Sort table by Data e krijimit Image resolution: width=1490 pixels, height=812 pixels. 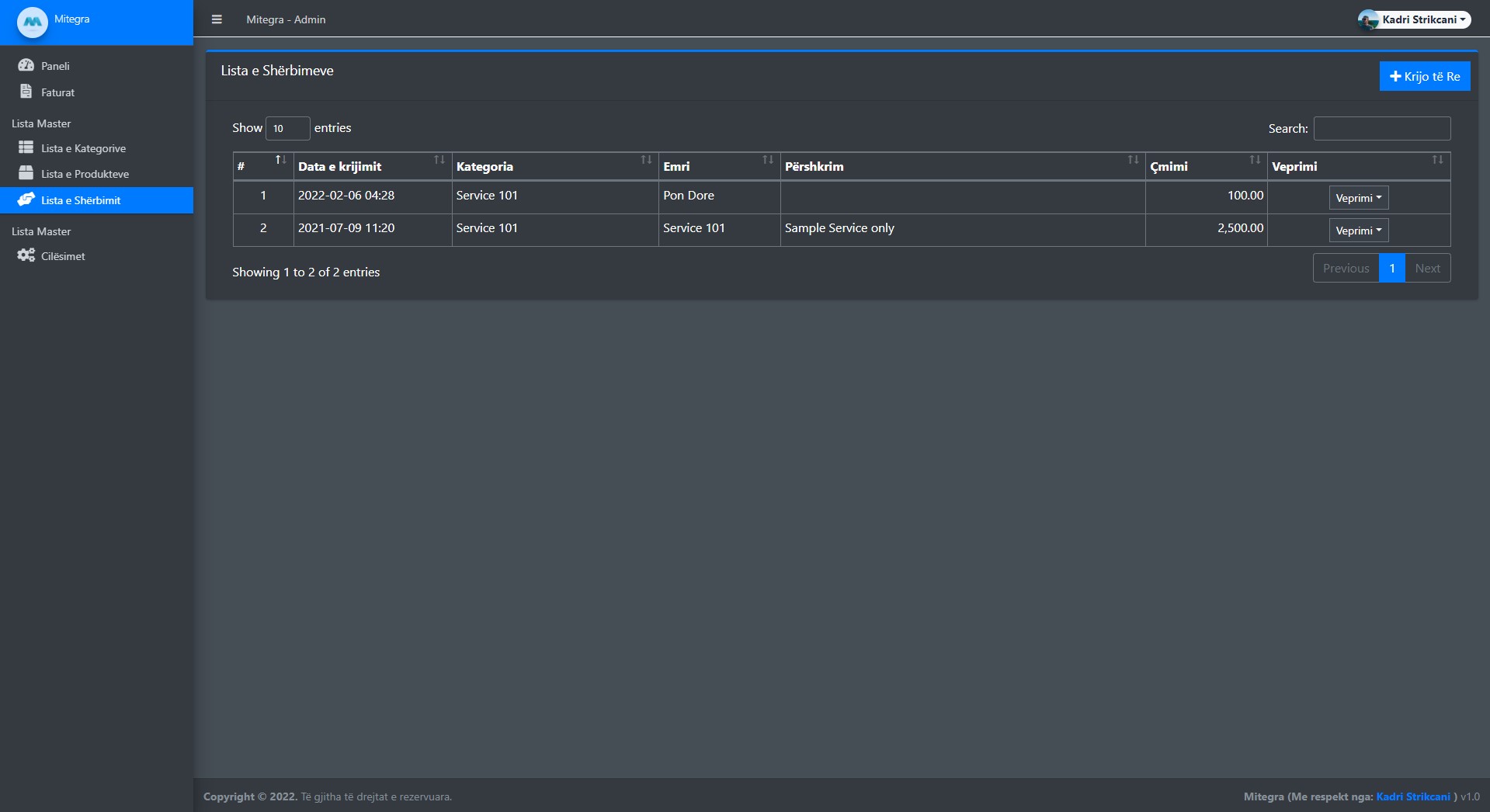pyautogui.click(x=372, y=166)
